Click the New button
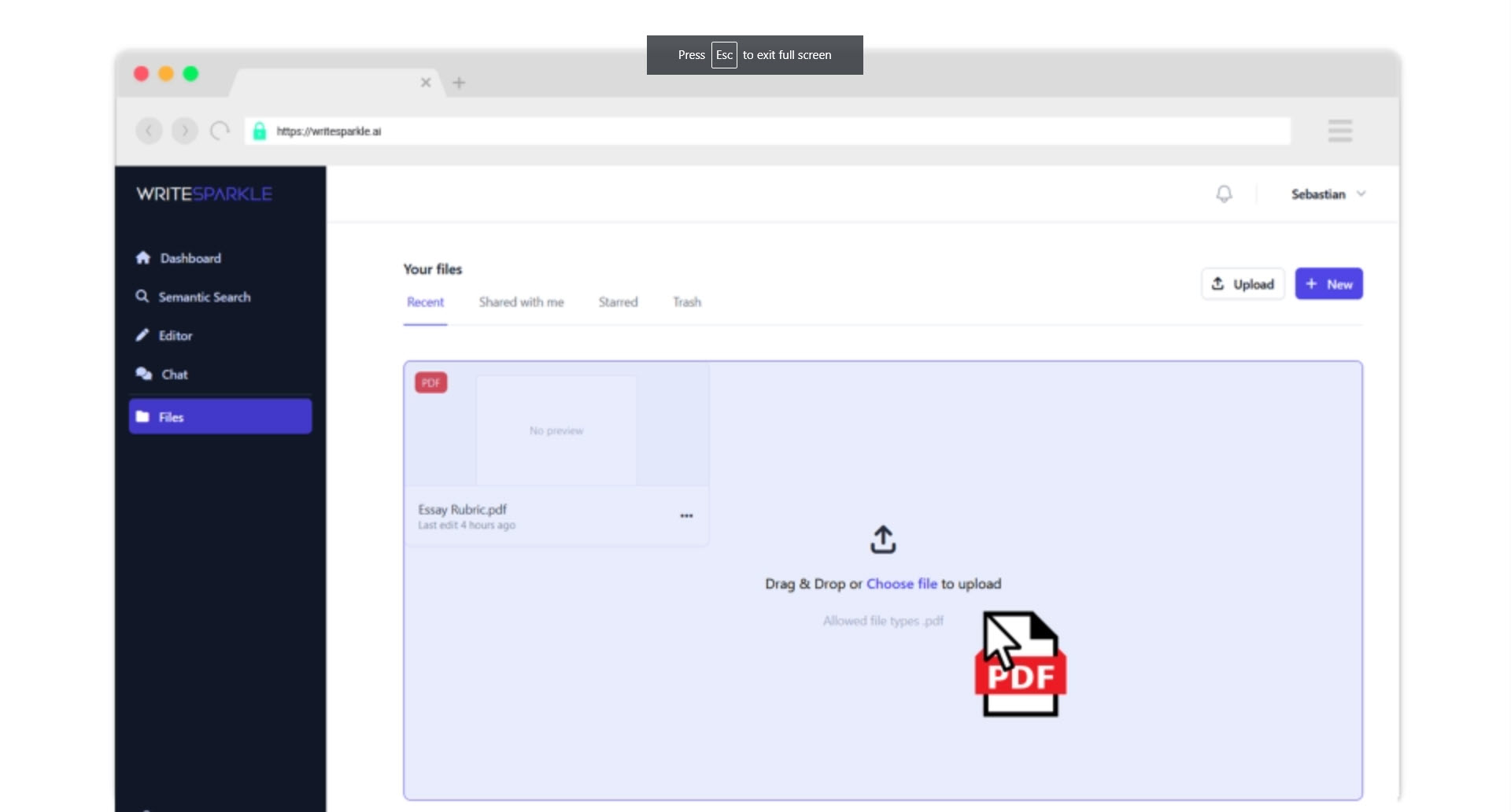The height and width of the screenshot is (812, 1511). (x=1328, y=284)
